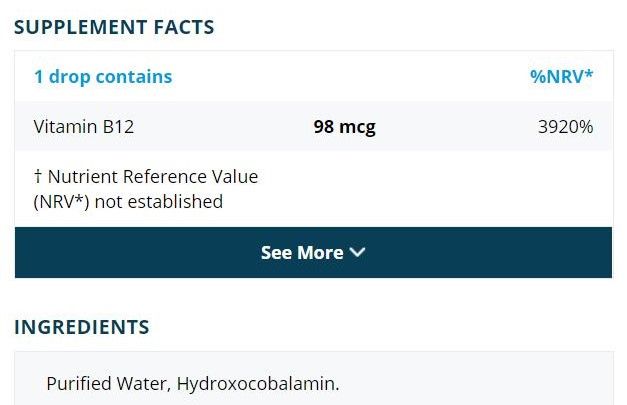Viewport: 627px width, 405px height.
Task: Click the INGREDIENTS section heading
Action: [x=82, y=327]
